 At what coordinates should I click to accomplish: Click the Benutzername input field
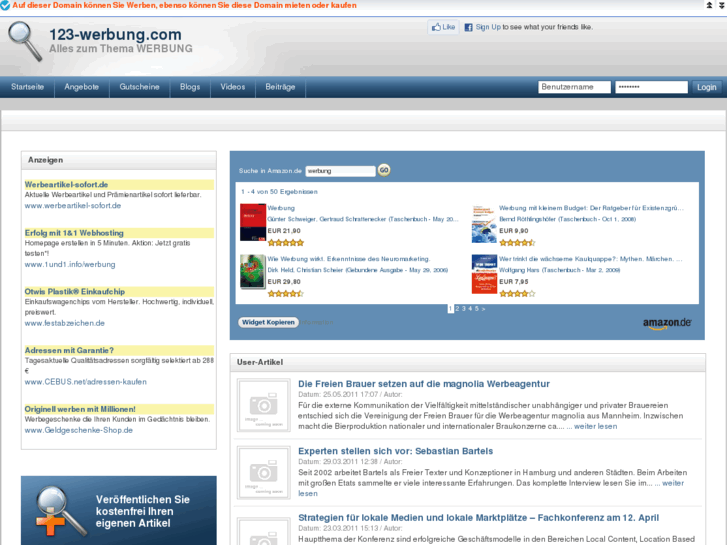coord(574,87)
